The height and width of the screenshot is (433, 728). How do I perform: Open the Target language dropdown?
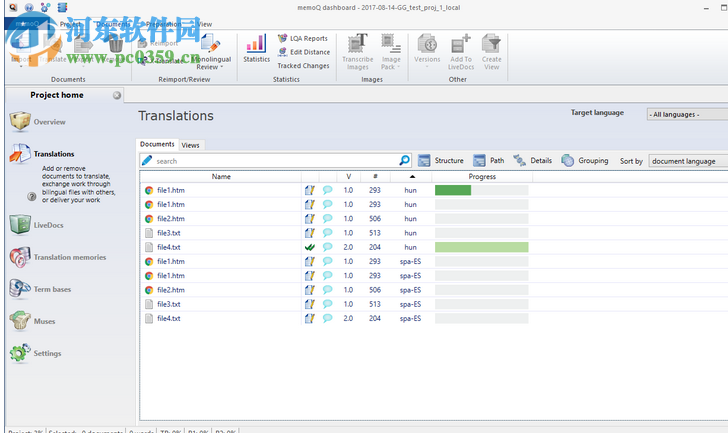(x=687, y=114)
